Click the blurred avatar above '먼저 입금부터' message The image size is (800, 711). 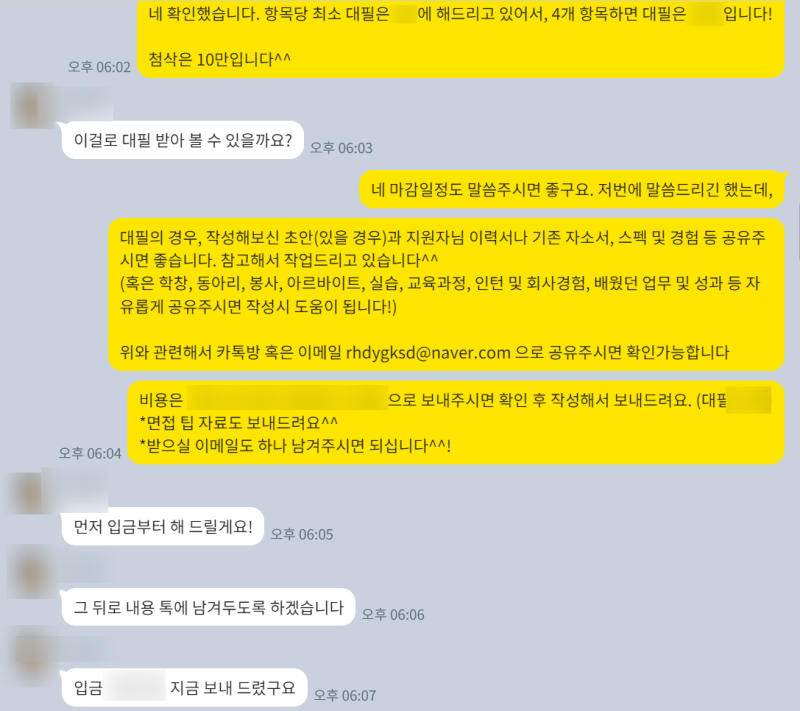pos(26,493)
